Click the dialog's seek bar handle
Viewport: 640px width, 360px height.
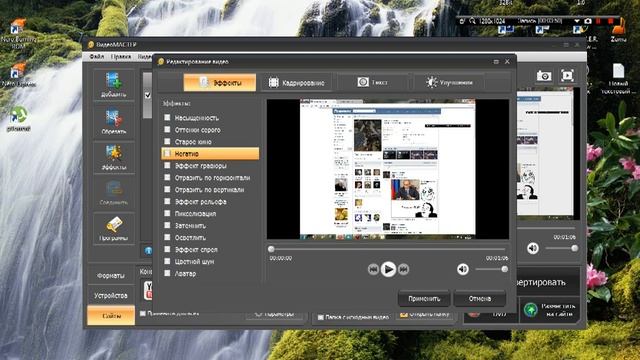(x=271, y=249)
